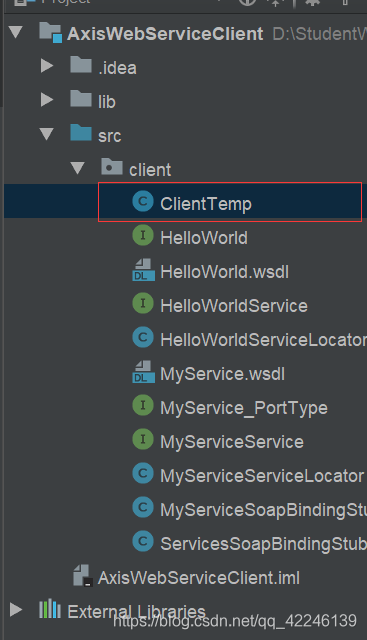Screen dimensions: 367x640
Task: Click the External Libraries bars icon
Action: (x=50, y=609)
